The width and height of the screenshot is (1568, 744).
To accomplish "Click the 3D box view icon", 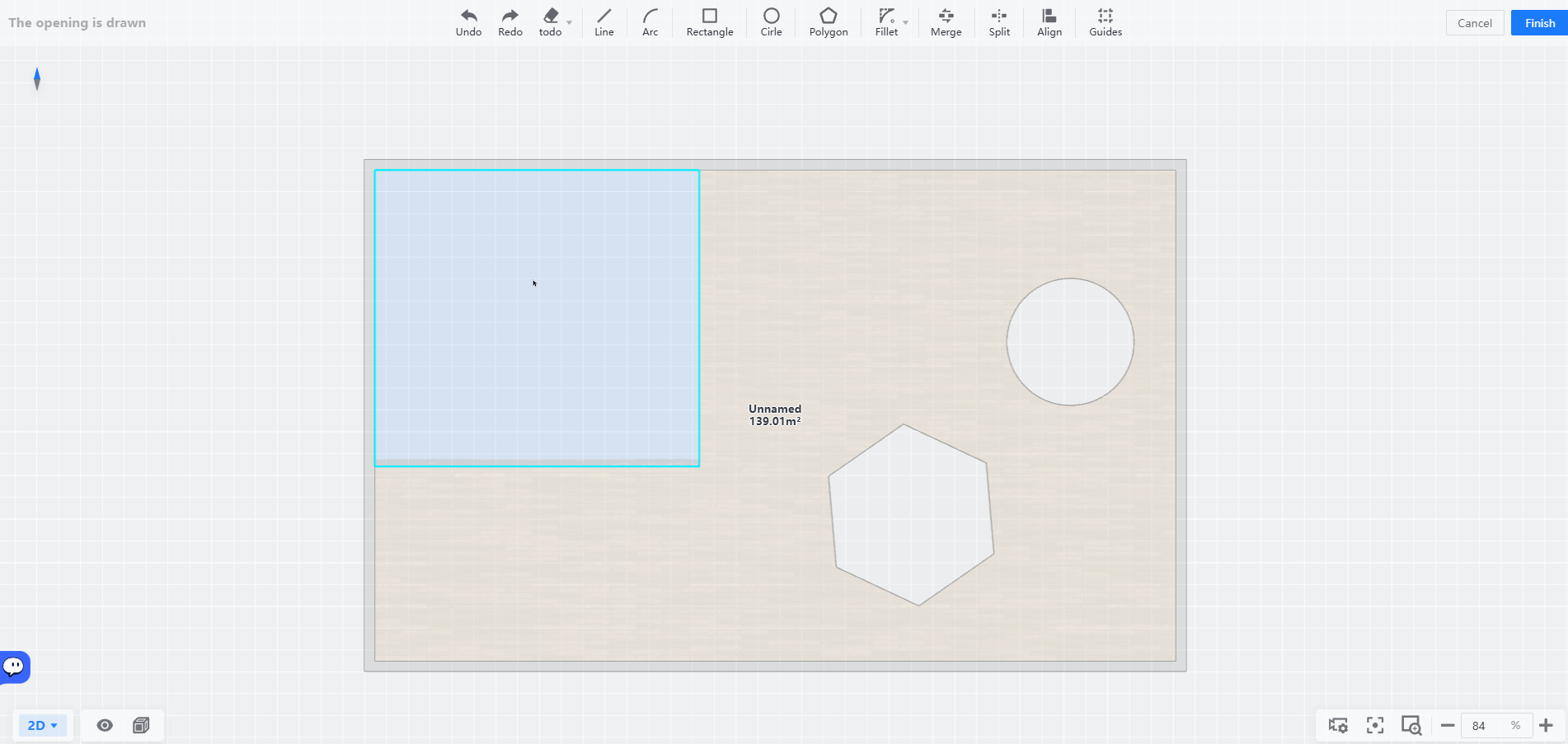I will coord(141,725).
